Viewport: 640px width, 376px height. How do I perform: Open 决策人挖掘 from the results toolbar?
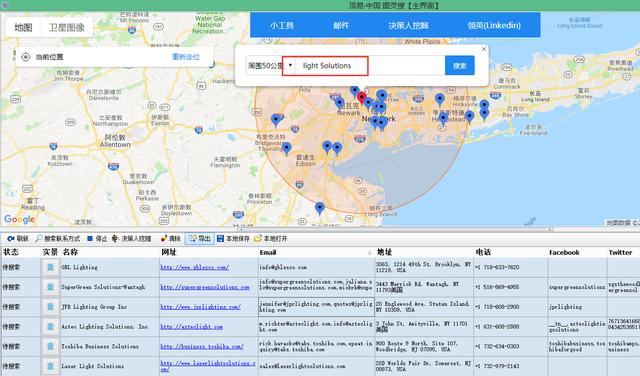pyautogui.click(x=131, y=238)
